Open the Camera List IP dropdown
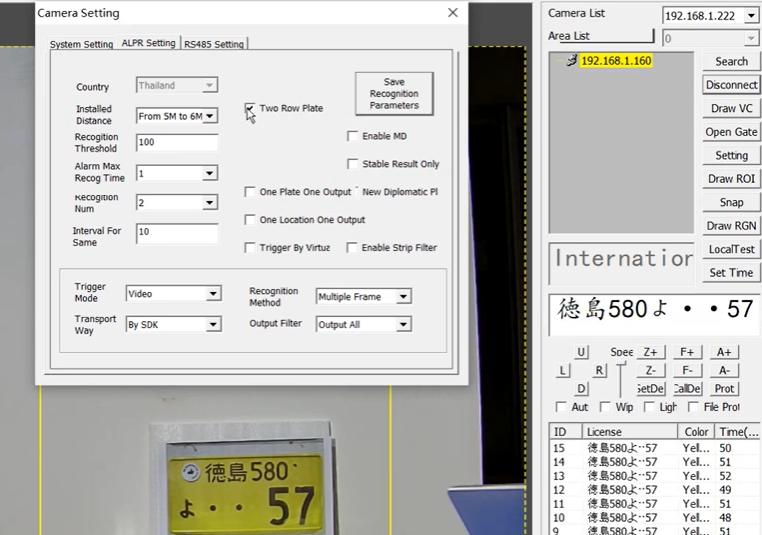This screenshot has height=535, width=762. 751,16
